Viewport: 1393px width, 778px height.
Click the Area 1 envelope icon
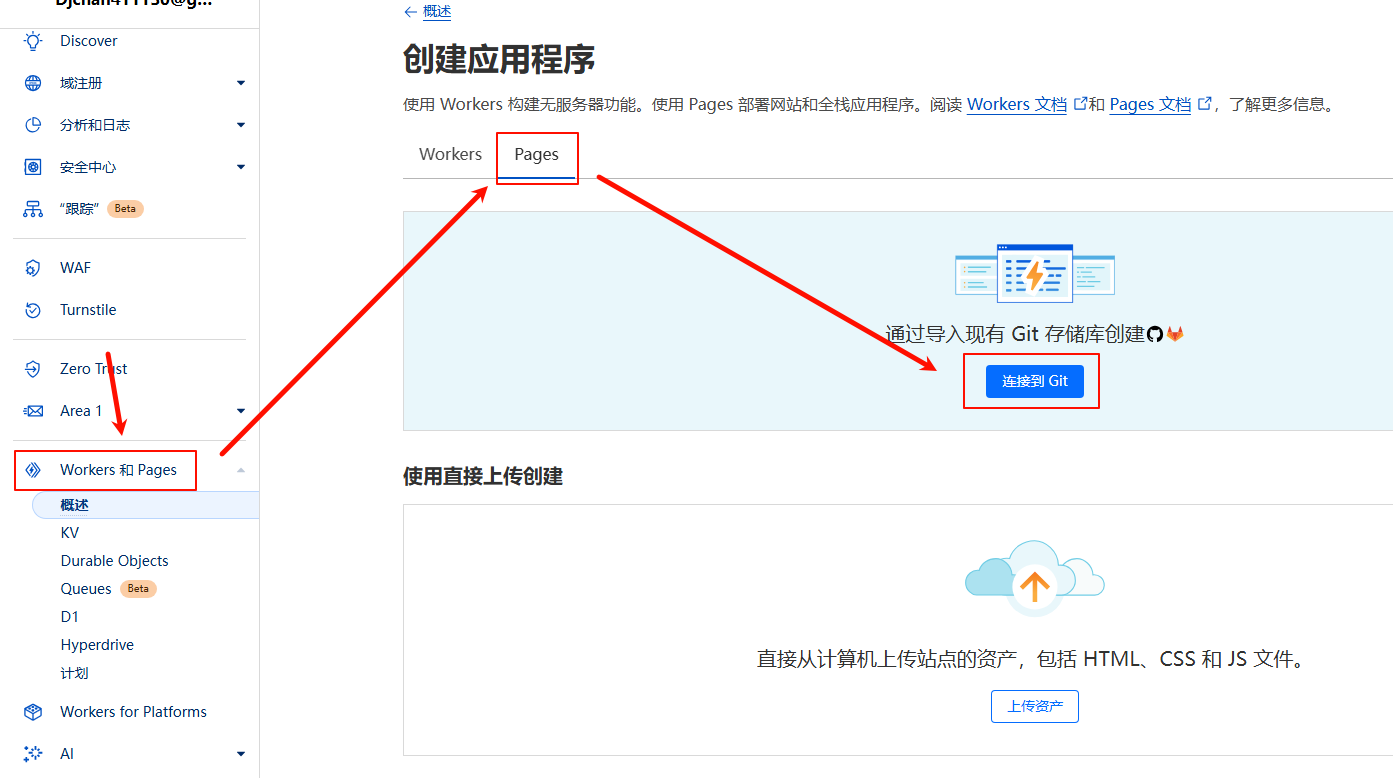[33, 411]
